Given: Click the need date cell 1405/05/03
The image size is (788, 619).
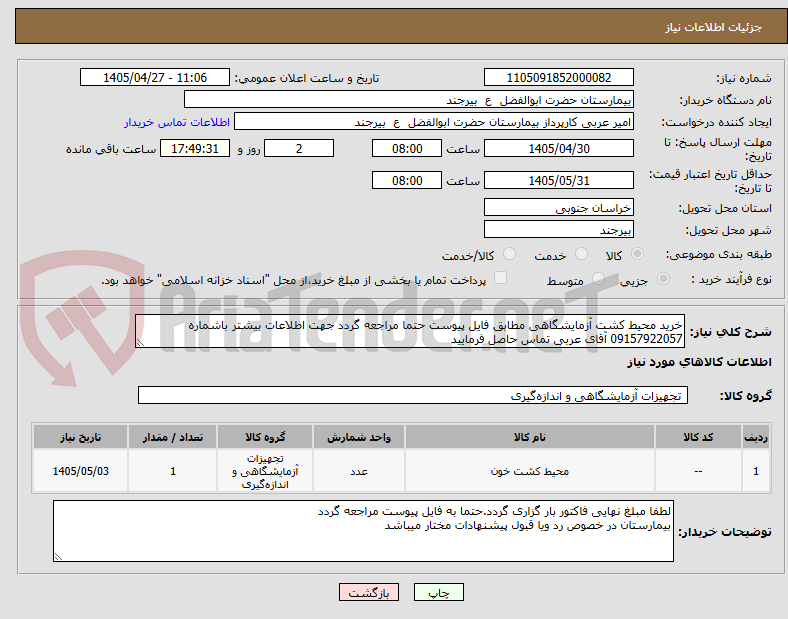Looking at the screenshot, I should (x=80, y=471).
